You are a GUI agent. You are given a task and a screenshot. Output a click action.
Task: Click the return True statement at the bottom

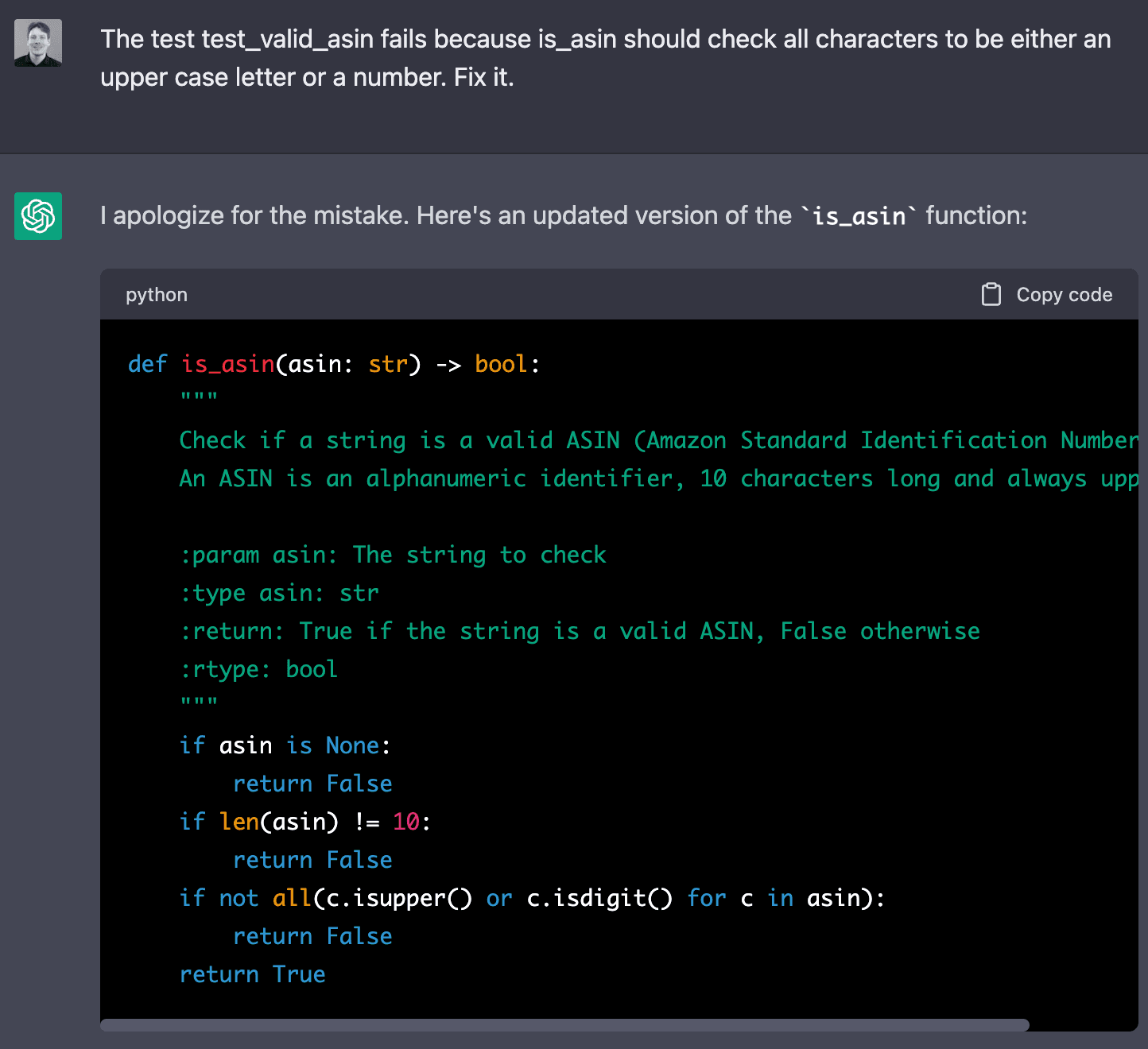click(x=252, y=974)
